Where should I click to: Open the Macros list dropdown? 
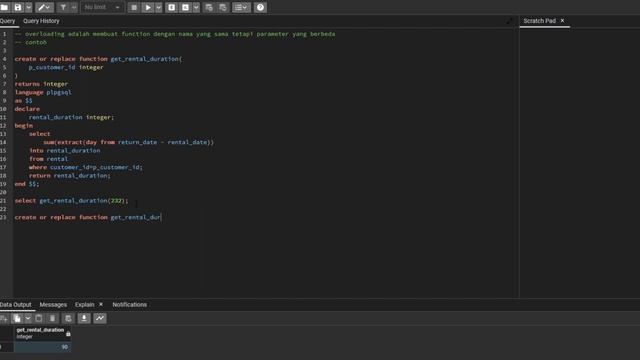[x=241, y=7]
